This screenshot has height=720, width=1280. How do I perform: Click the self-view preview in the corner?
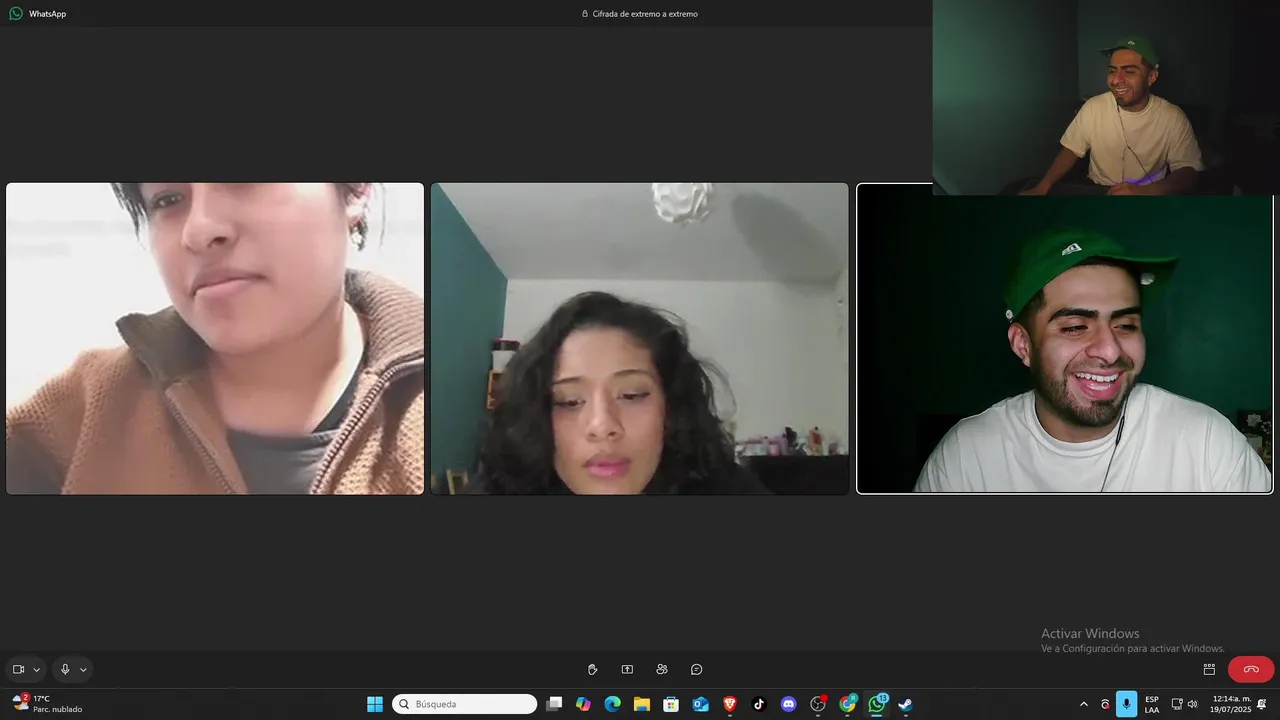coord(1106,97)
